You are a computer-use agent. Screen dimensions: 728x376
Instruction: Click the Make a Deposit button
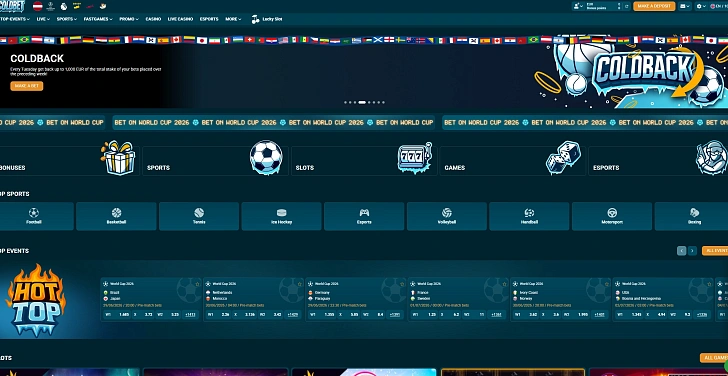click(x=654, y=6)
